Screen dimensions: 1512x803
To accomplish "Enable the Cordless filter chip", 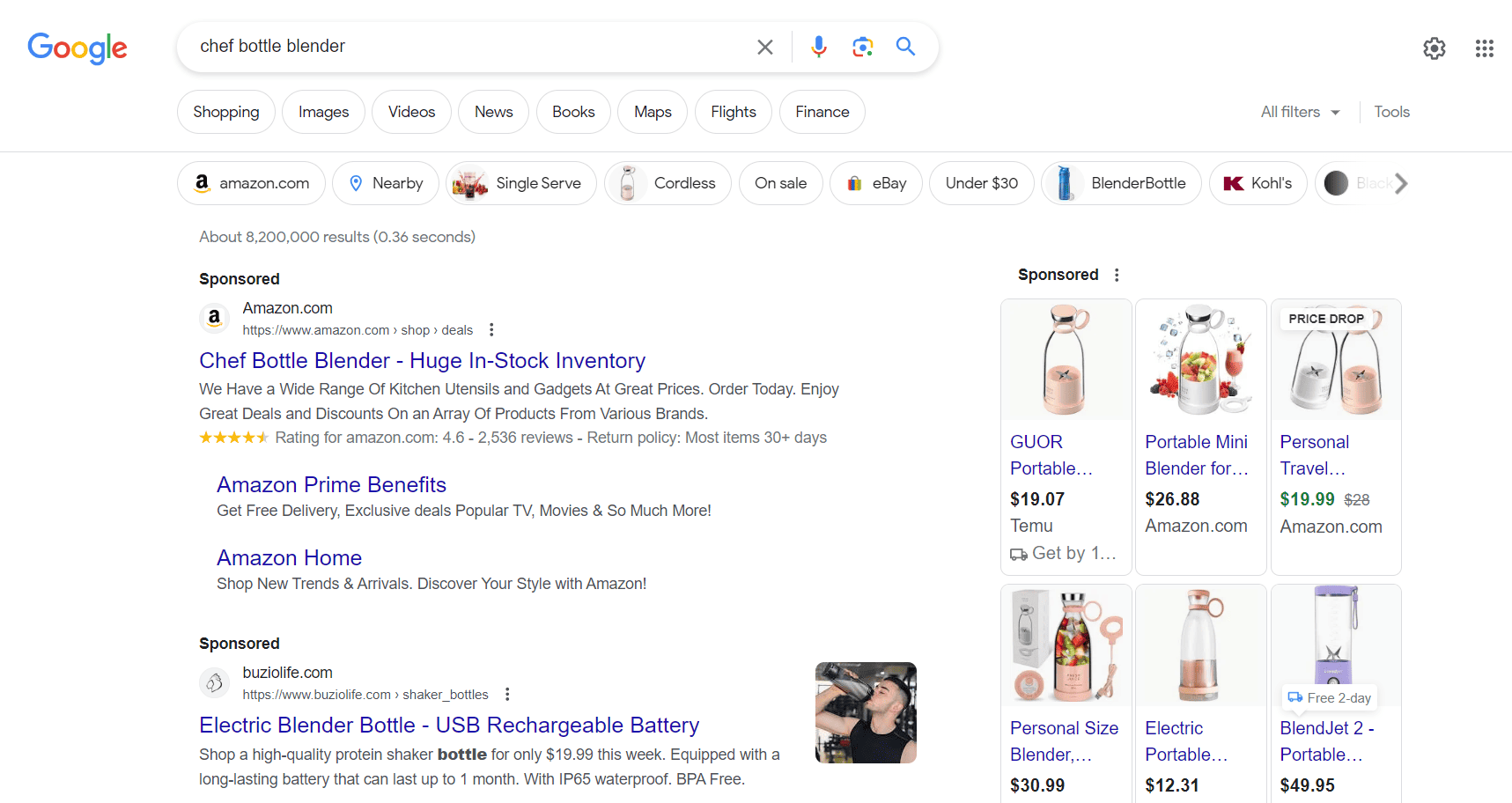I will (667, 183).
